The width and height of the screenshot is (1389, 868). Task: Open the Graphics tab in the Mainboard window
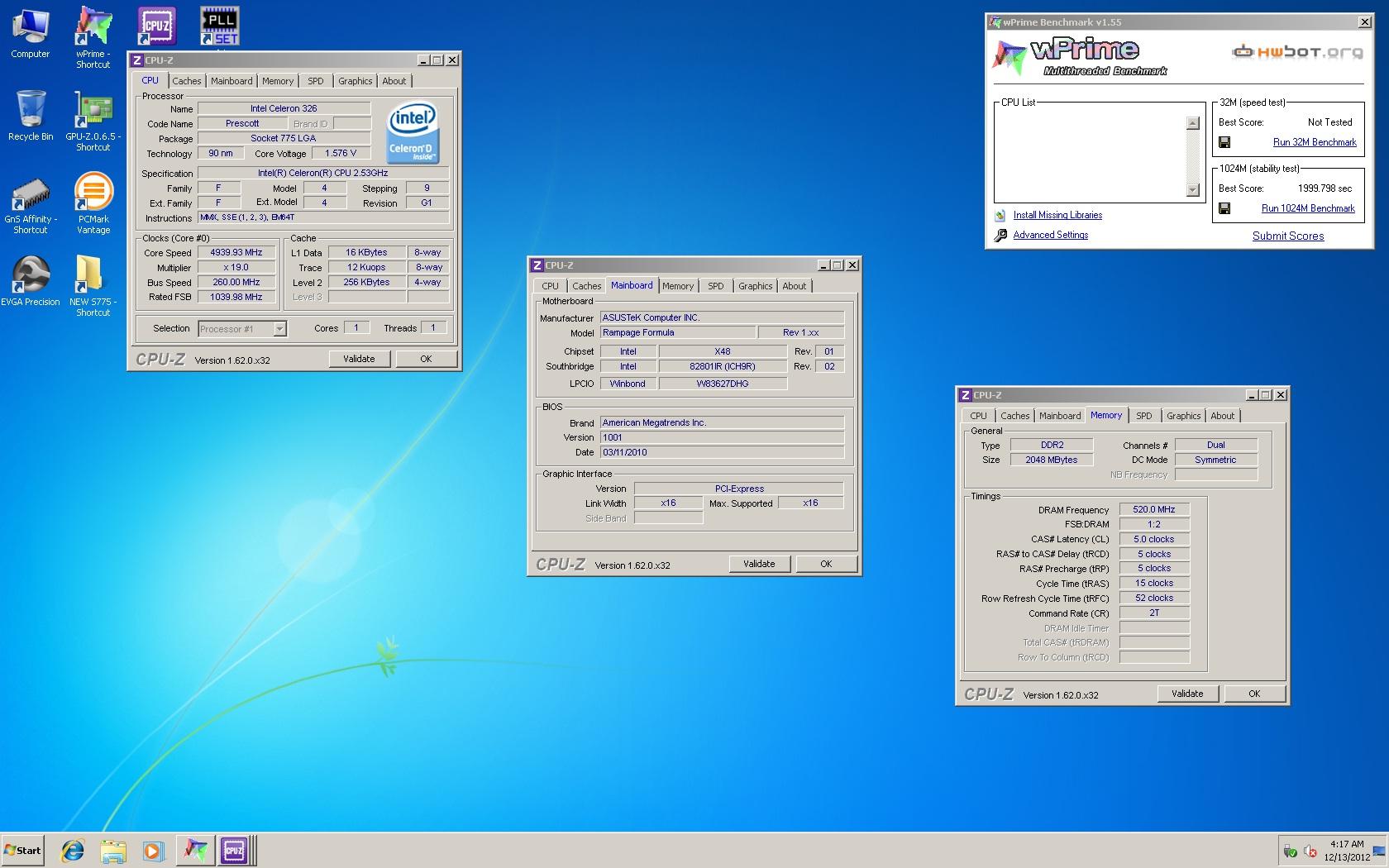[756, 286]
